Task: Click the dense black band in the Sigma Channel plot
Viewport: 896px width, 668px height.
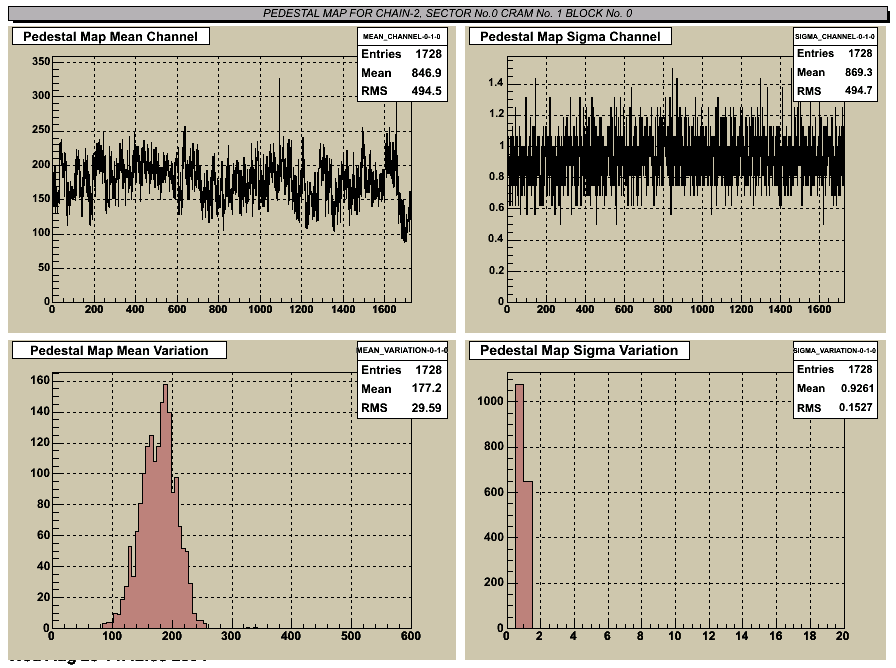Action: [x=675, y=160]
